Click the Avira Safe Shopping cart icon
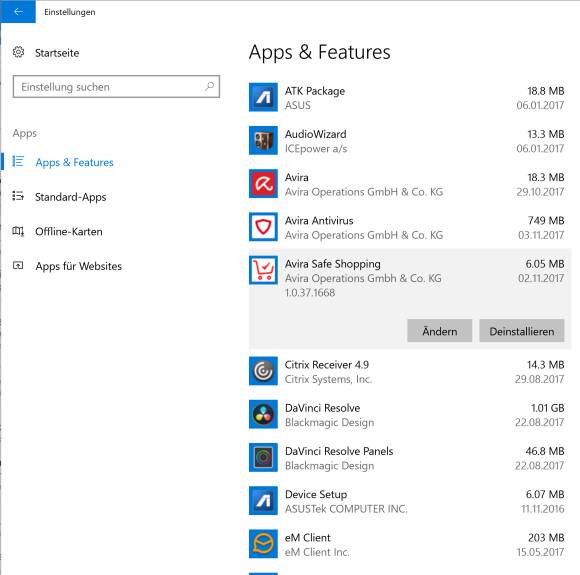This screenshot has height=575, width=580. click(x=263, y=270)
